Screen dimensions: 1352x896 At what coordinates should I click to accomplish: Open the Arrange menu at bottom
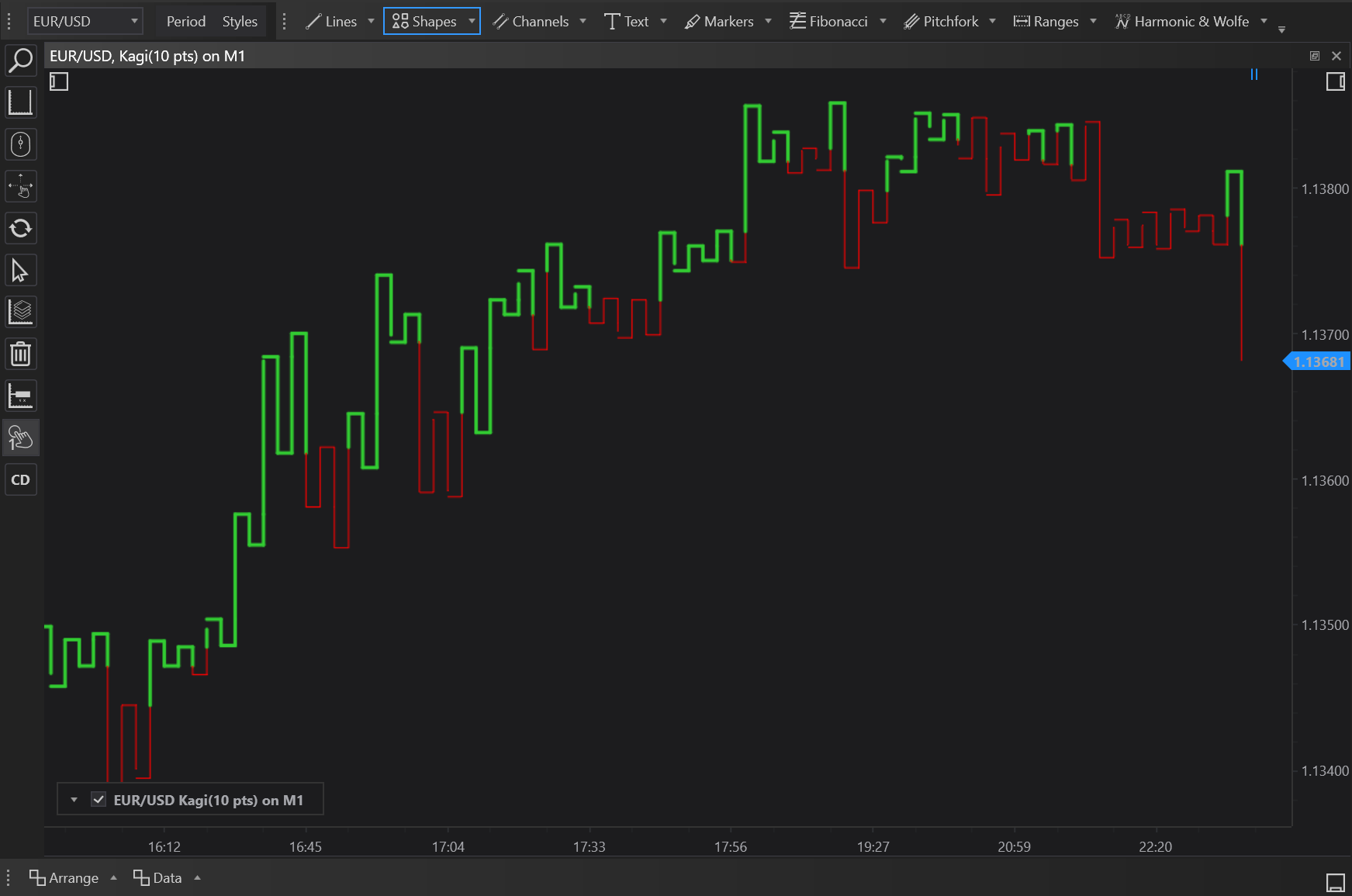[65, 878]
